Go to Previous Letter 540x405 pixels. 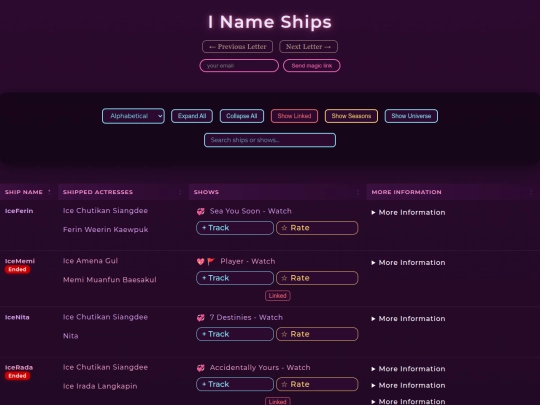(238, 46)
